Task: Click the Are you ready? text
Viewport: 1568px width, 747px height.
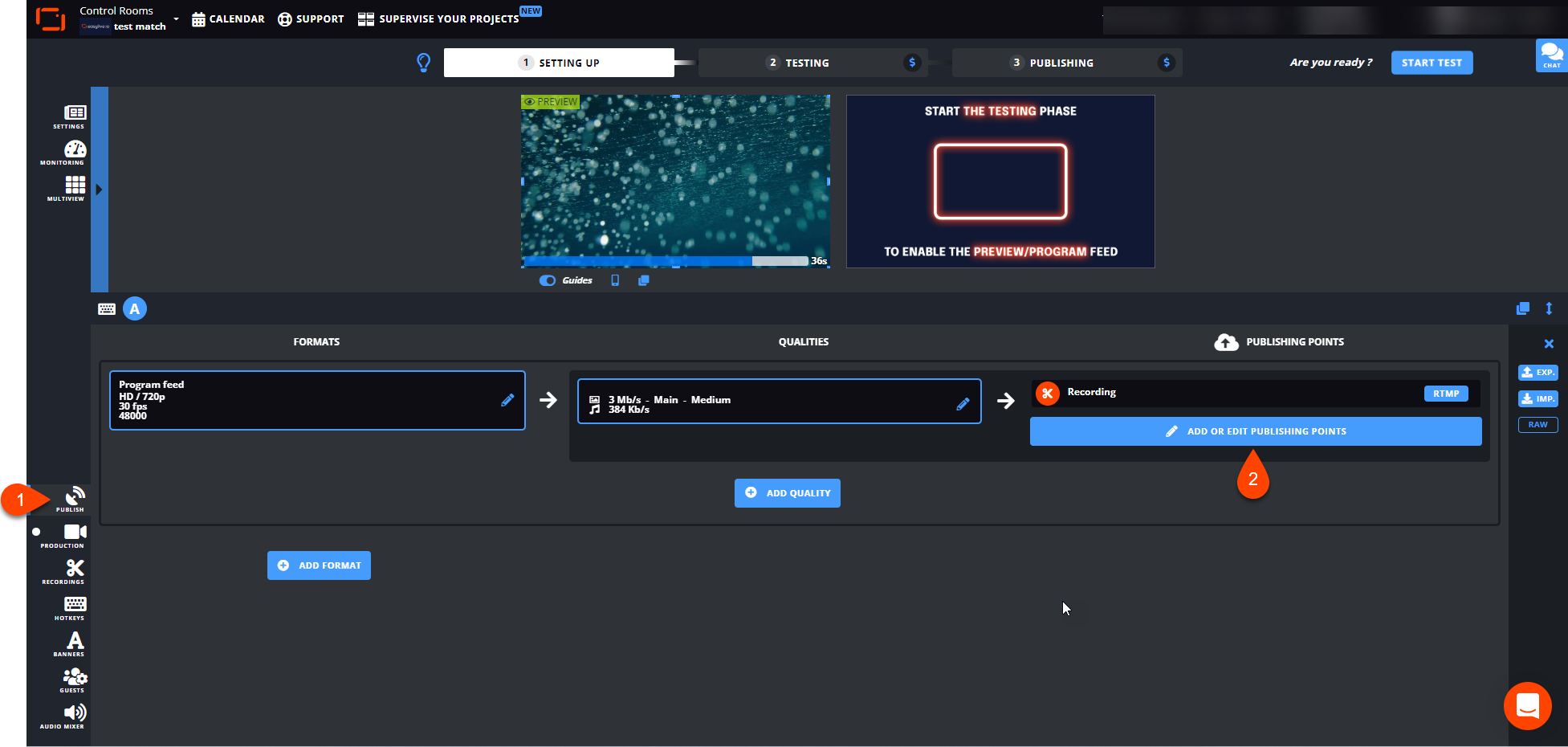Action: (x=1330, y=63)
